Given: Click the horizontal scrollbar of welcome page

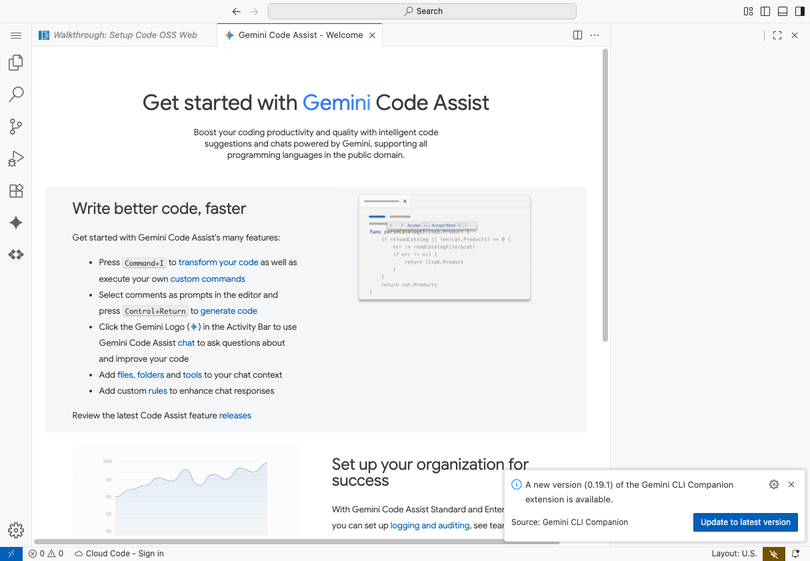Looking at the screenshot, I should (297, 542).
